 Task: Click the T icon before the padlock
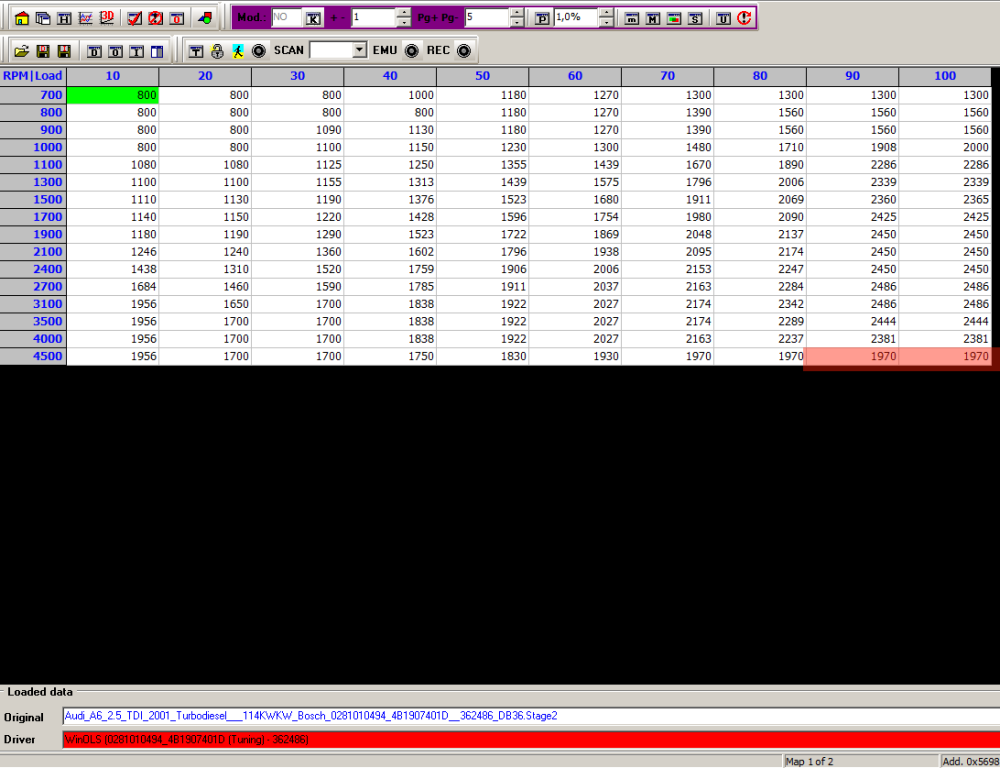[196, 52]
